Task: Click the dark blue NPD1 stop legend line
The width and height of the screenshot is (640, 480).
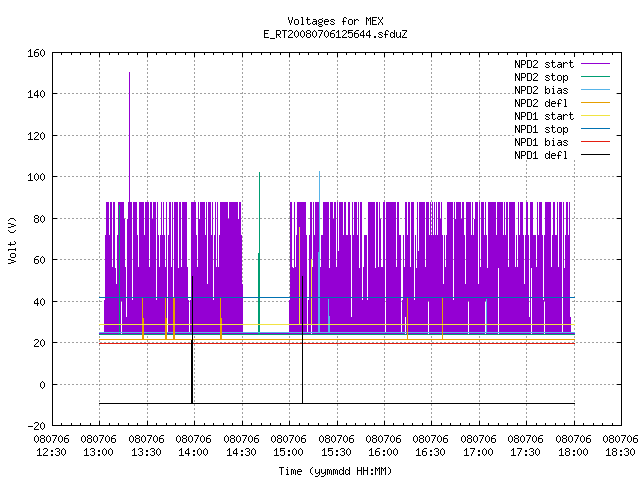Action: (x=595, y=129)
